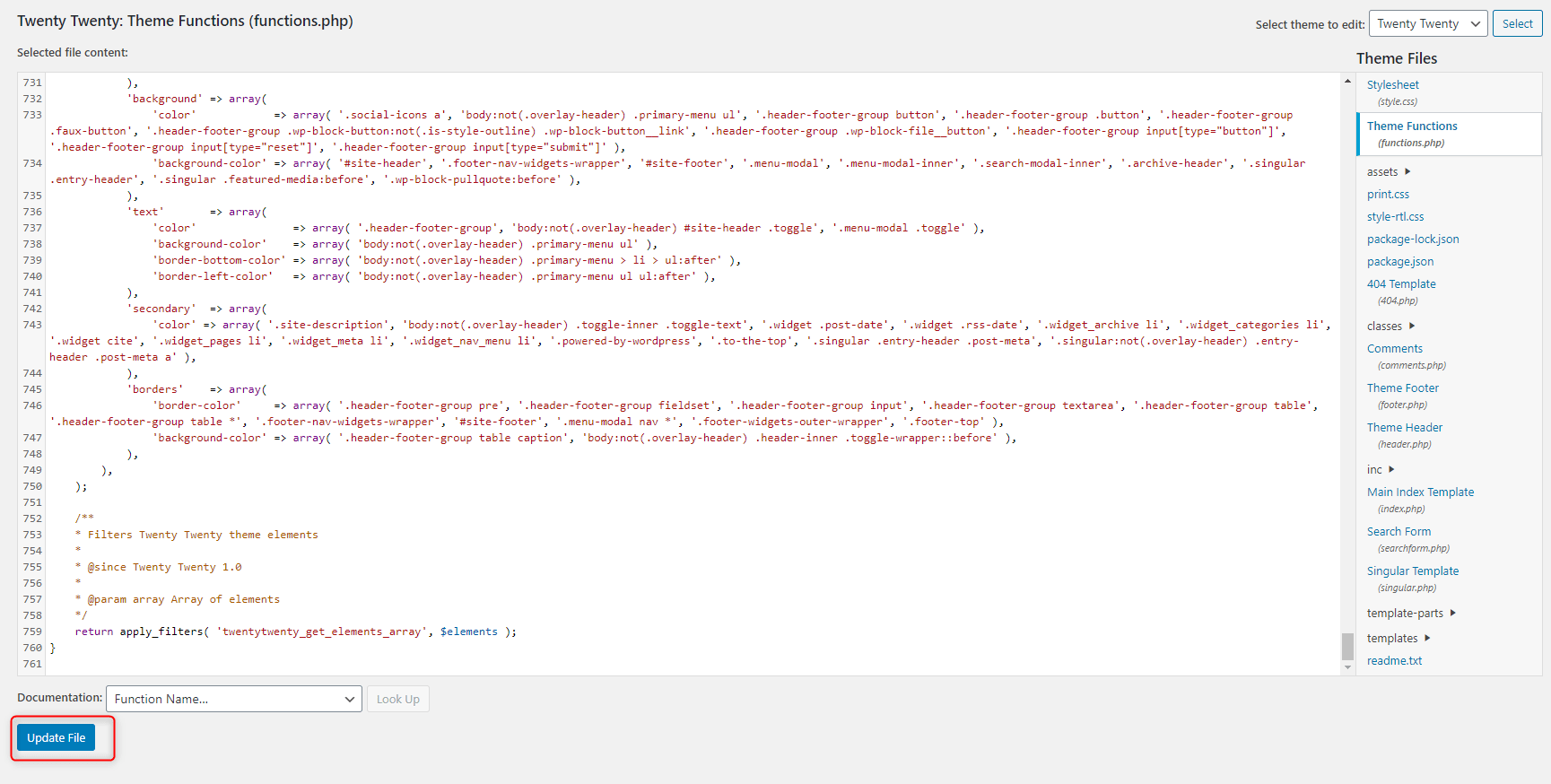Click '.menu-modal .toggle' string on line 737
1551x784 pixels.
[899, 228]
